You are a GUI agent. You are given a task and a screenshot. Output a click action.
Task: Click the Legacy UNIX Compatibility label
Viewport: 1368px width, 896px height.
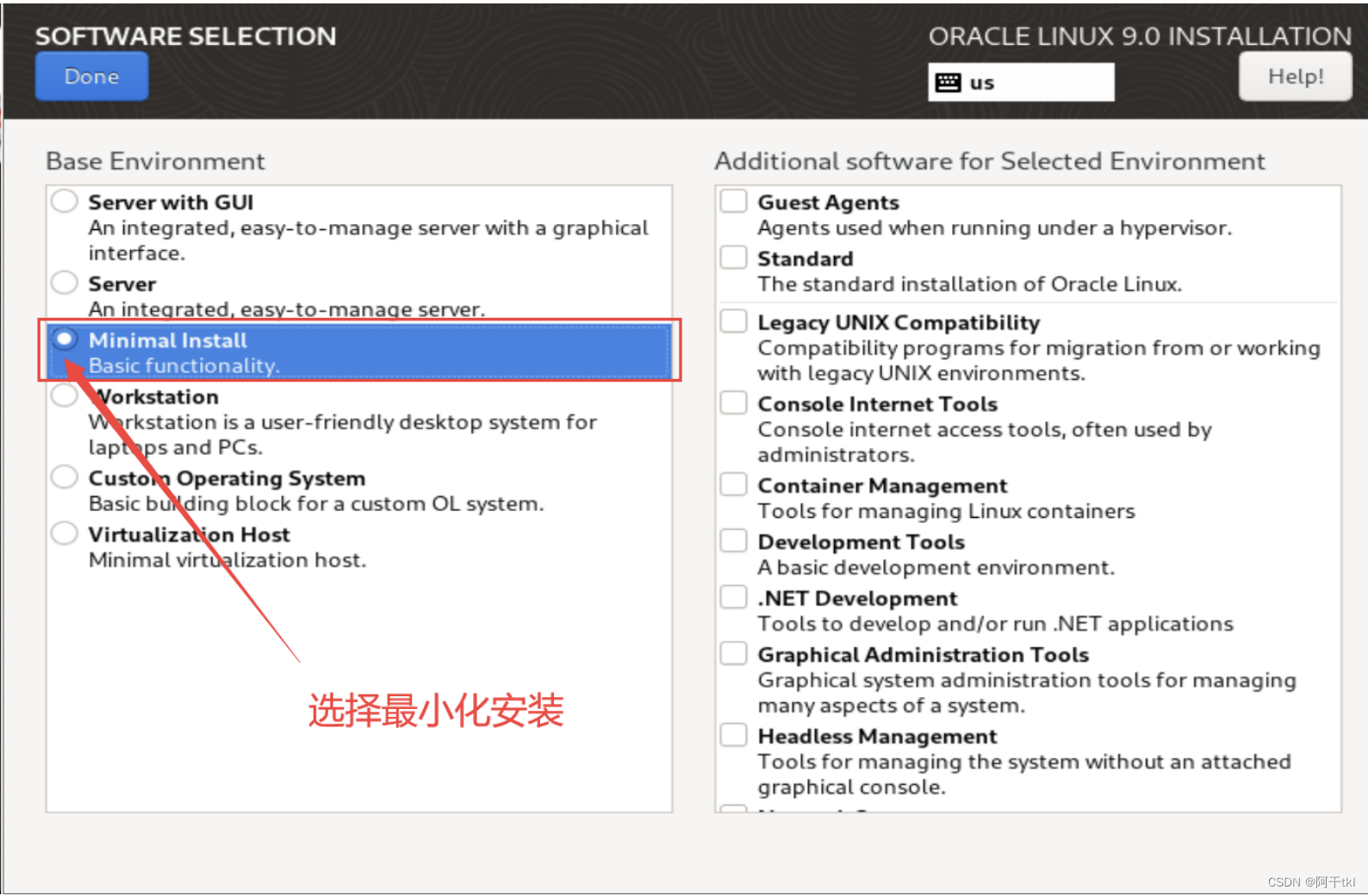(x=899, y=322)
